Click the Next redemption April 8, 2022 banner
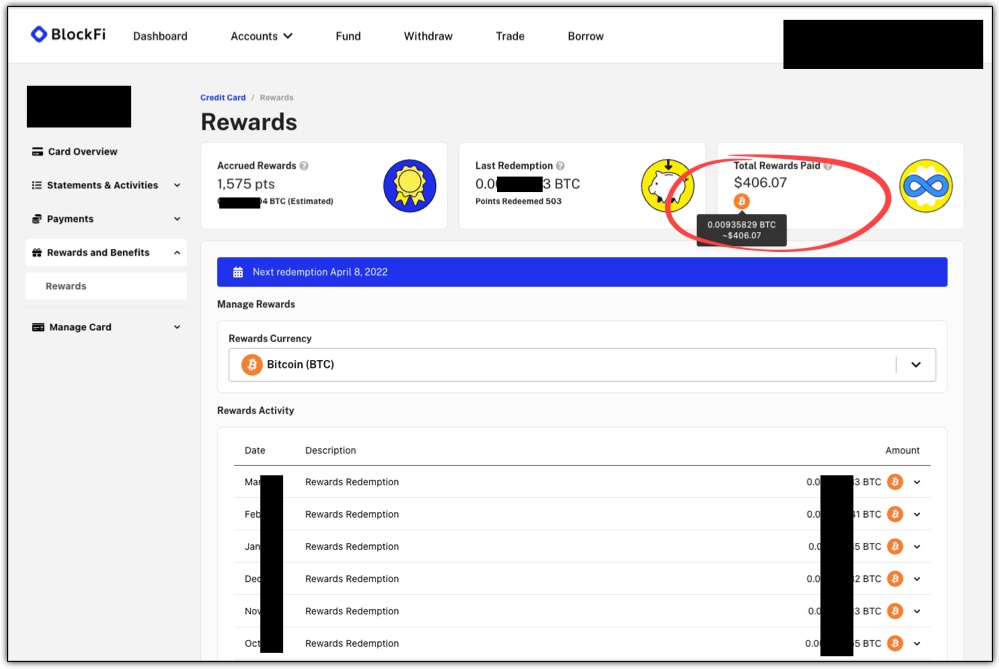Viewport: 999px width, 669px height. click(582, 272)
